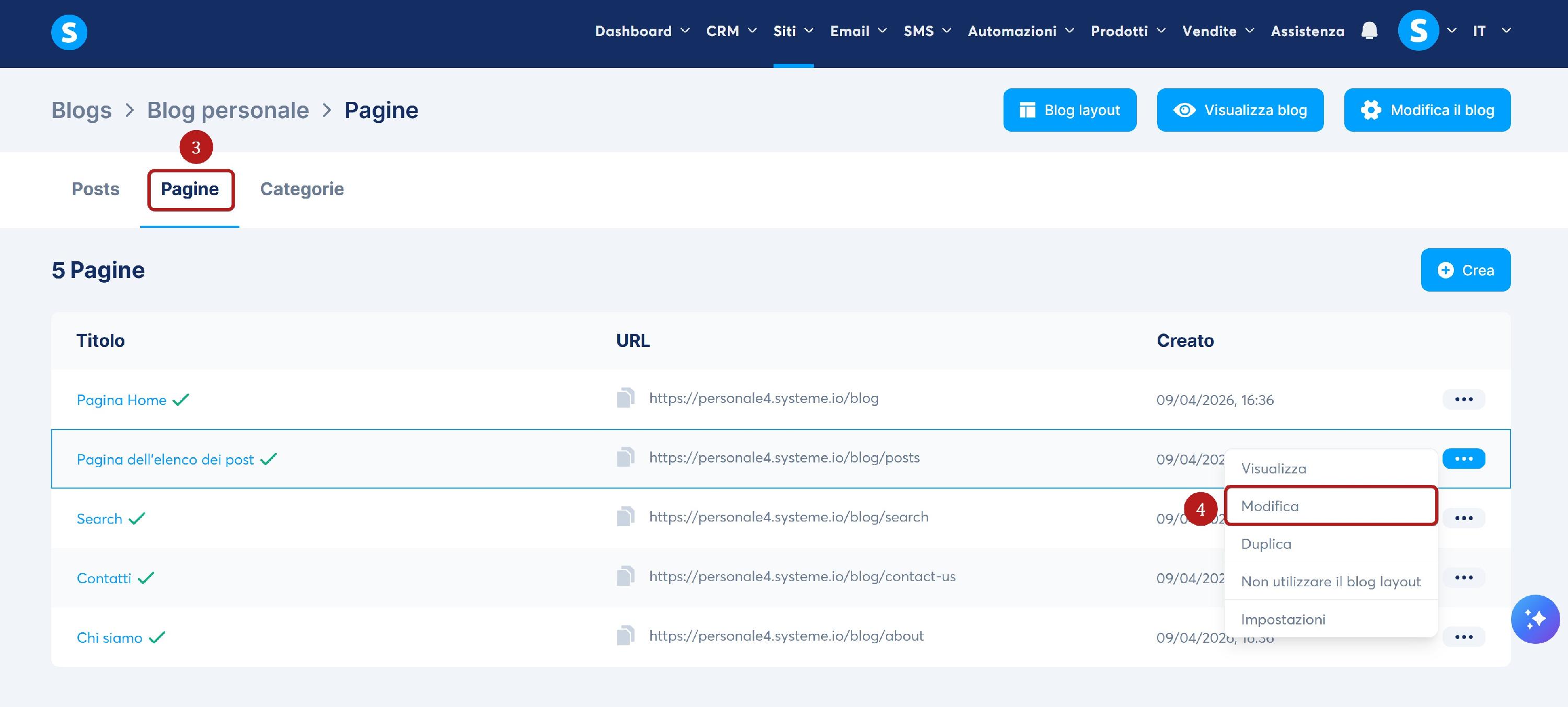Click URL ending in /blog/contact-us
The image size is (1568, 707).
pos(802,576)
